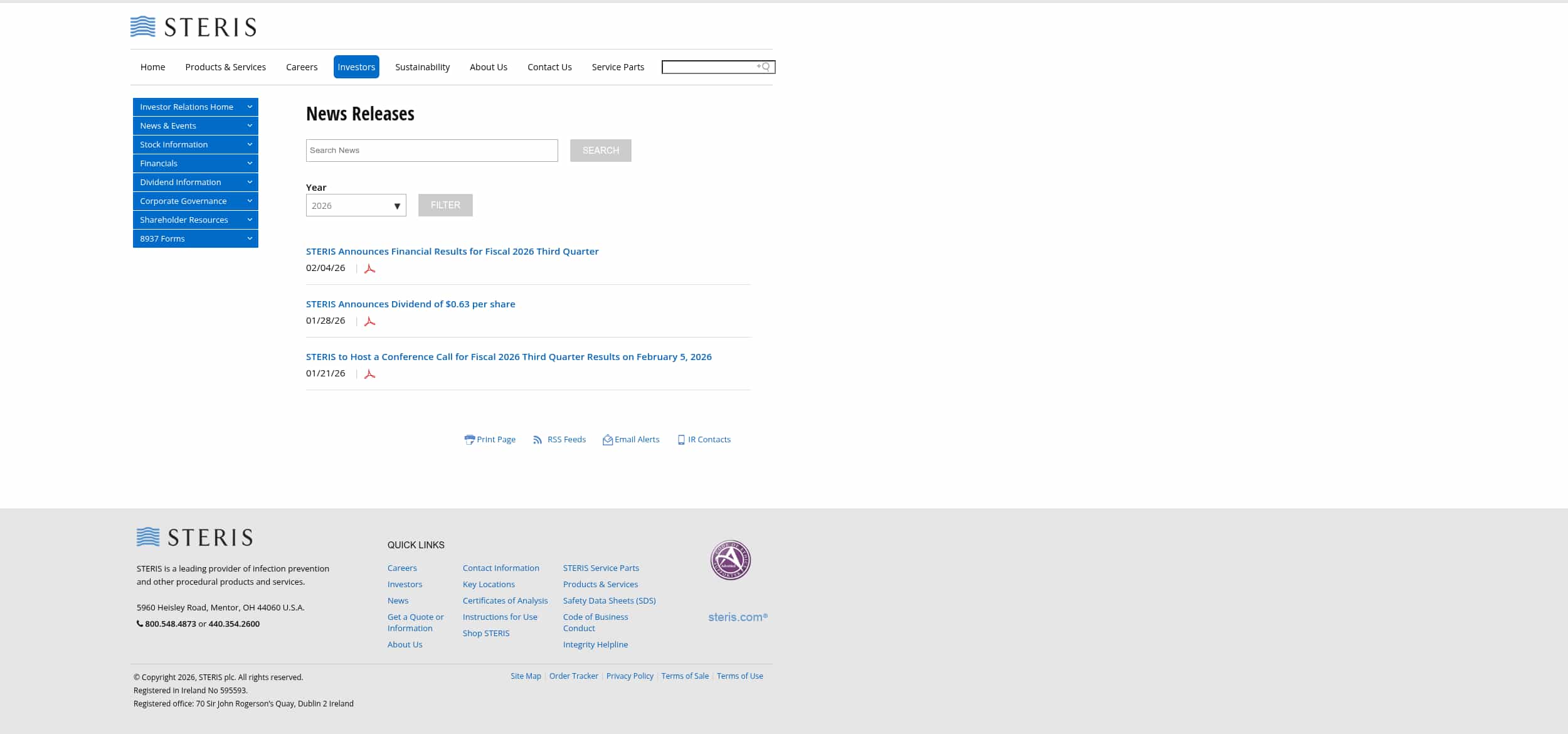Open the Sustainability menu item
The image size is (1568, 734).
tap(422, 66)
